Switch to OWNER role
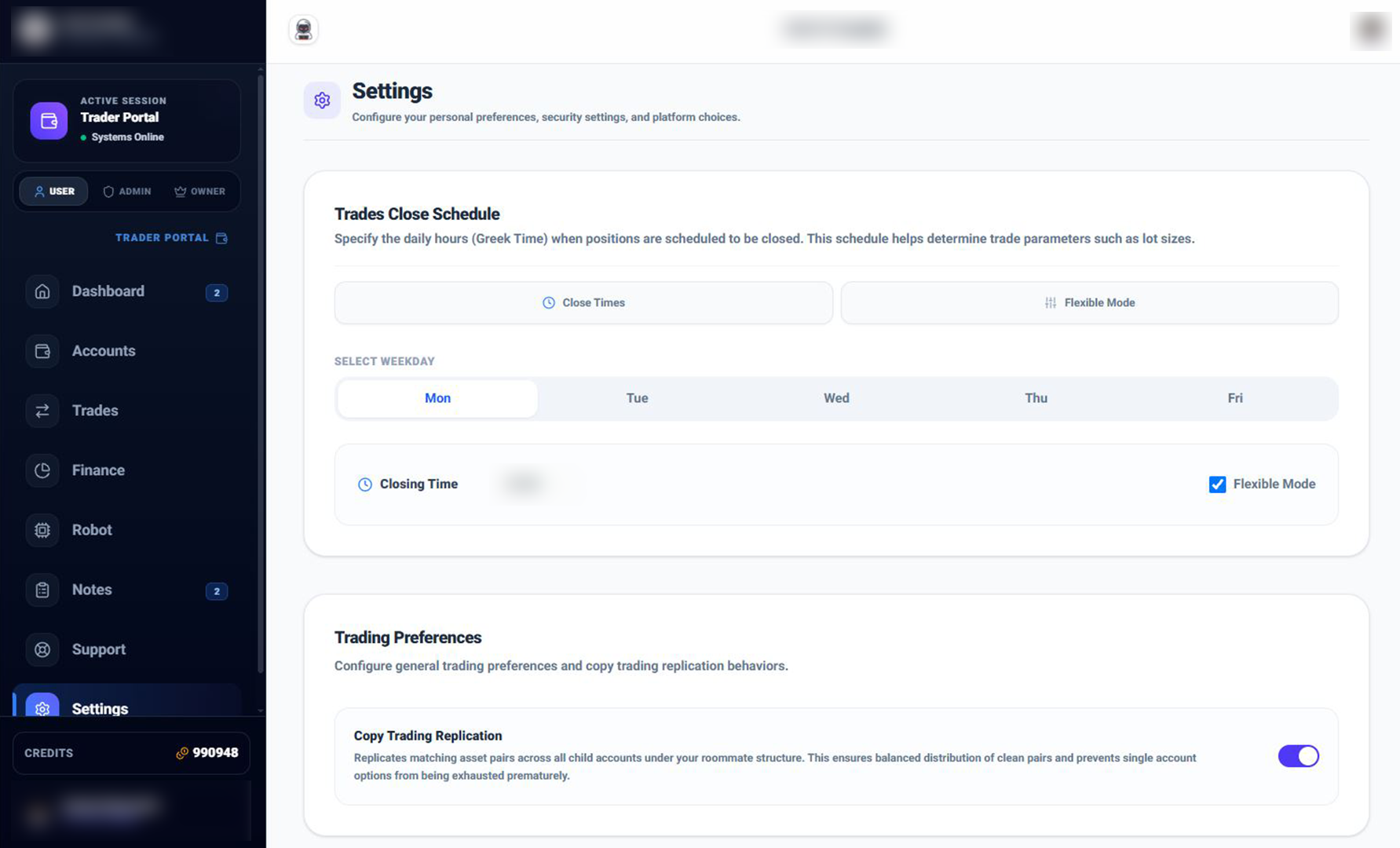 pos(199,192)
